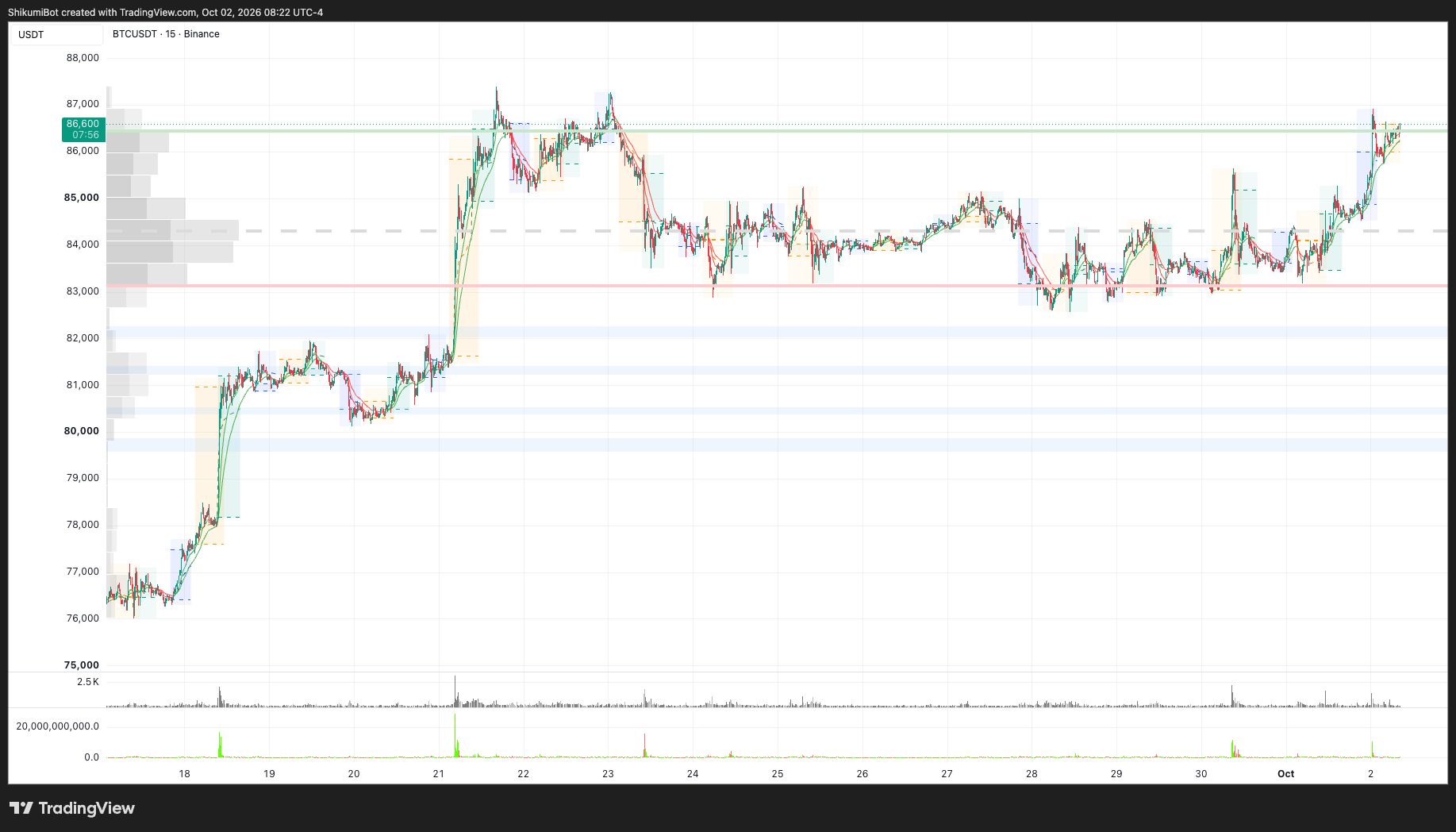Image resolution: width=1456 pixels, height=832 pixels.
Task: Click the 85,000 price axis label
Action: coord(82,198)
